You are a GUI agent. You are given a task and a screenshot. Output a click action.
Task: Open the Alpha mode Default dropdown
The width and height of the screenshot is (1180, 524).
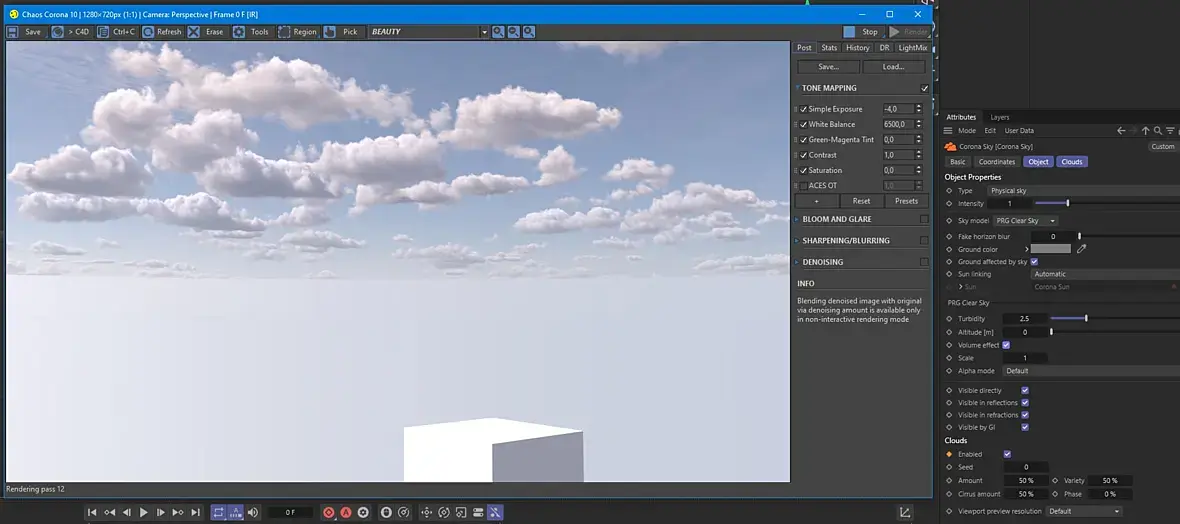point(1091,371)
